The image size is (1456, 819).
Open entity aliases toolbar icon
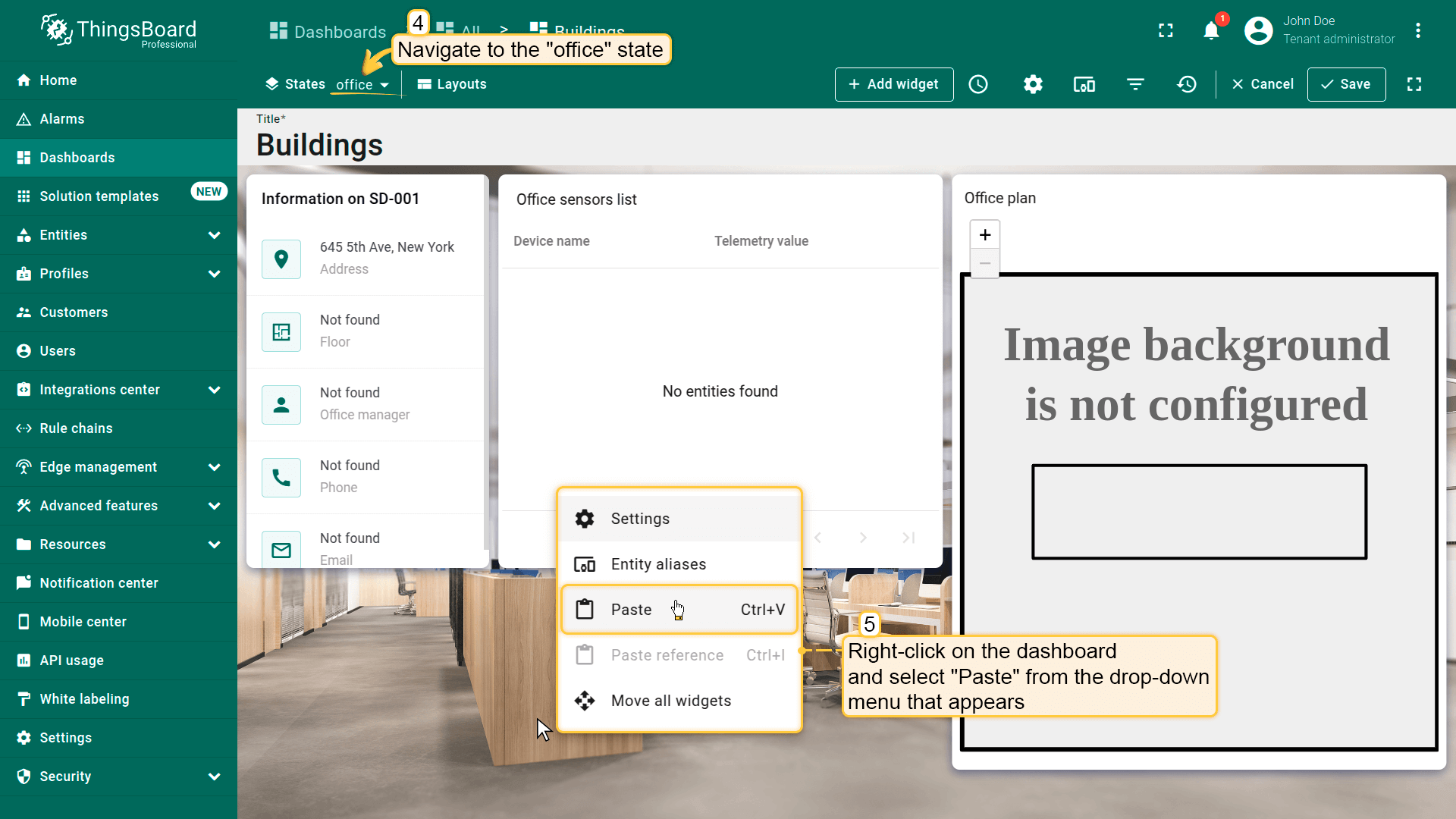coord(1084,84)
